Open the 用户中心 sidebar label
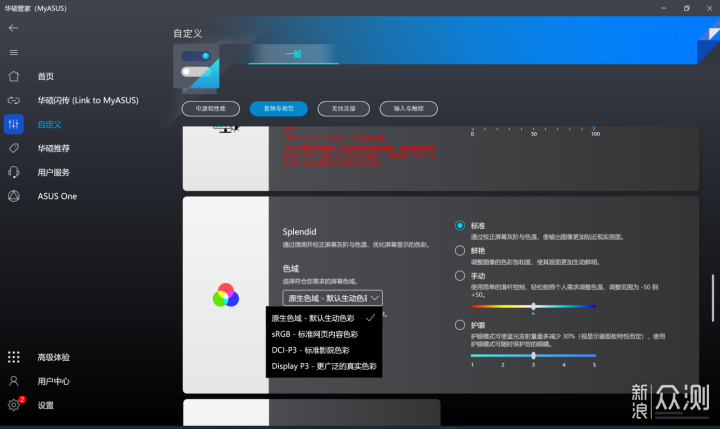The height and width of the screenshot is (429, 720). 53,381
